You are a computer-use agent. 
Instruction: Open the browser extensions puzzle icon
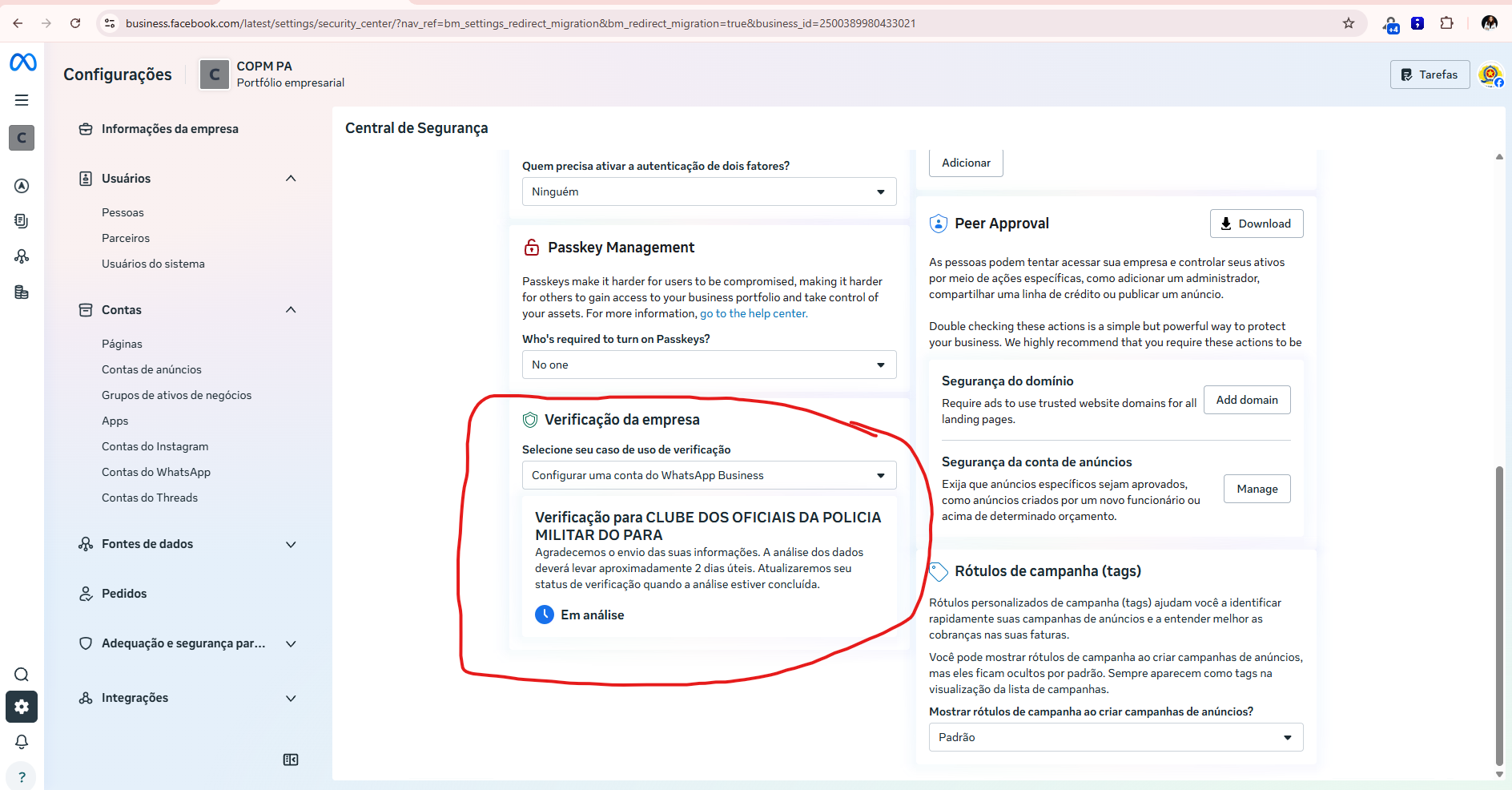[x=1446, y=23]
